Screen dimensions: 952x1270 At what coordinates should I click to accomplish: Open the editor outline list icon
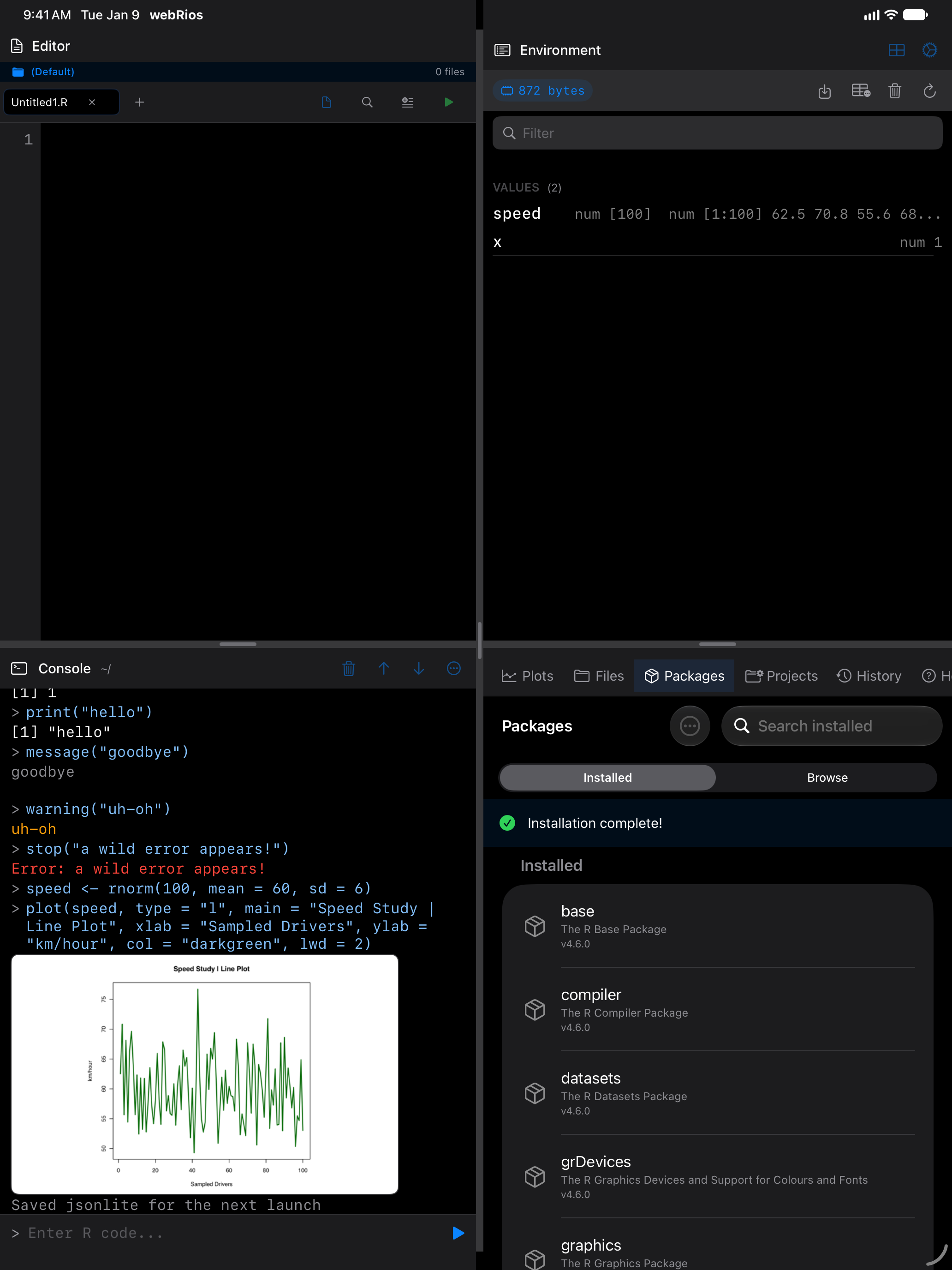click(x=407, y=102)
